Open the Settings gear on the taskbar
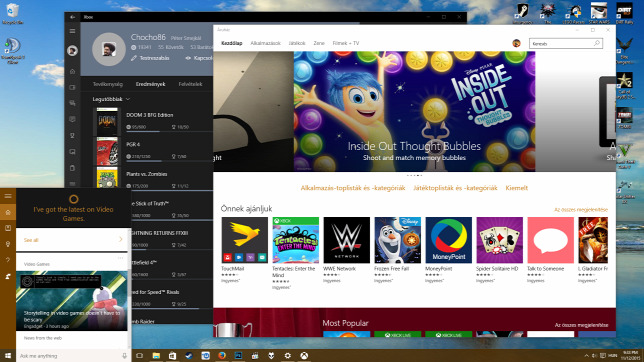The height and width of the screenshot is (362, 644). (288, 356)
